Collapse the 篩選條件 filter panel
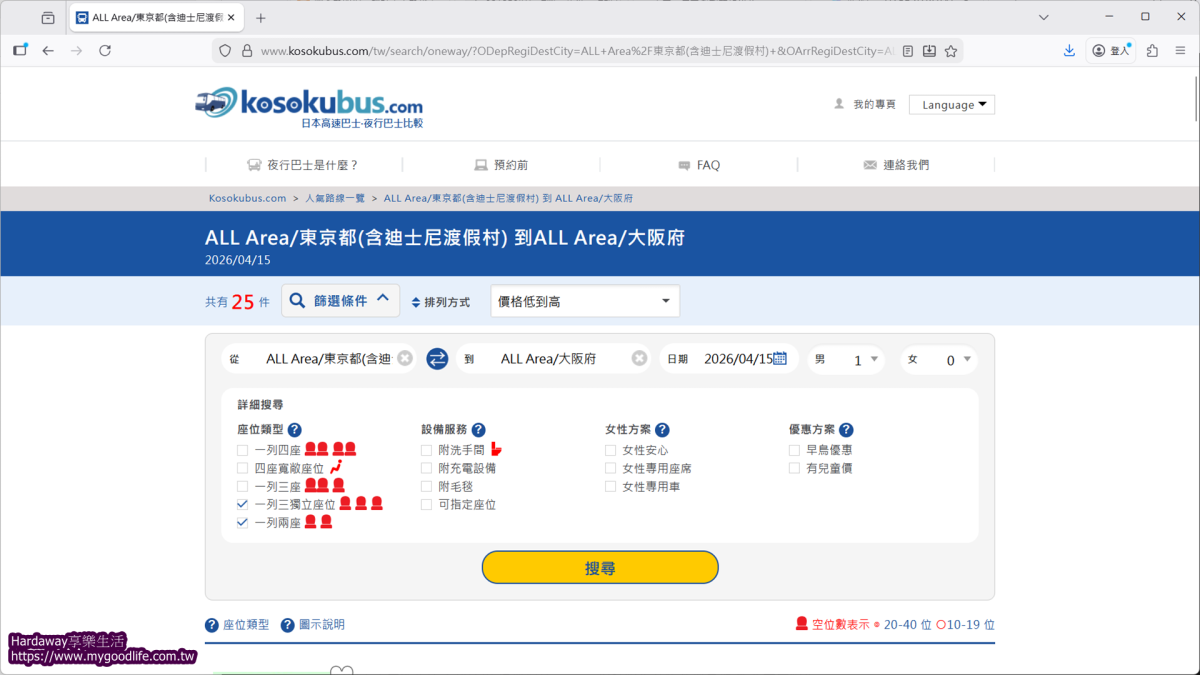Image resolution: width=1200 pixels, height=675 pixels. coord(340,300)
